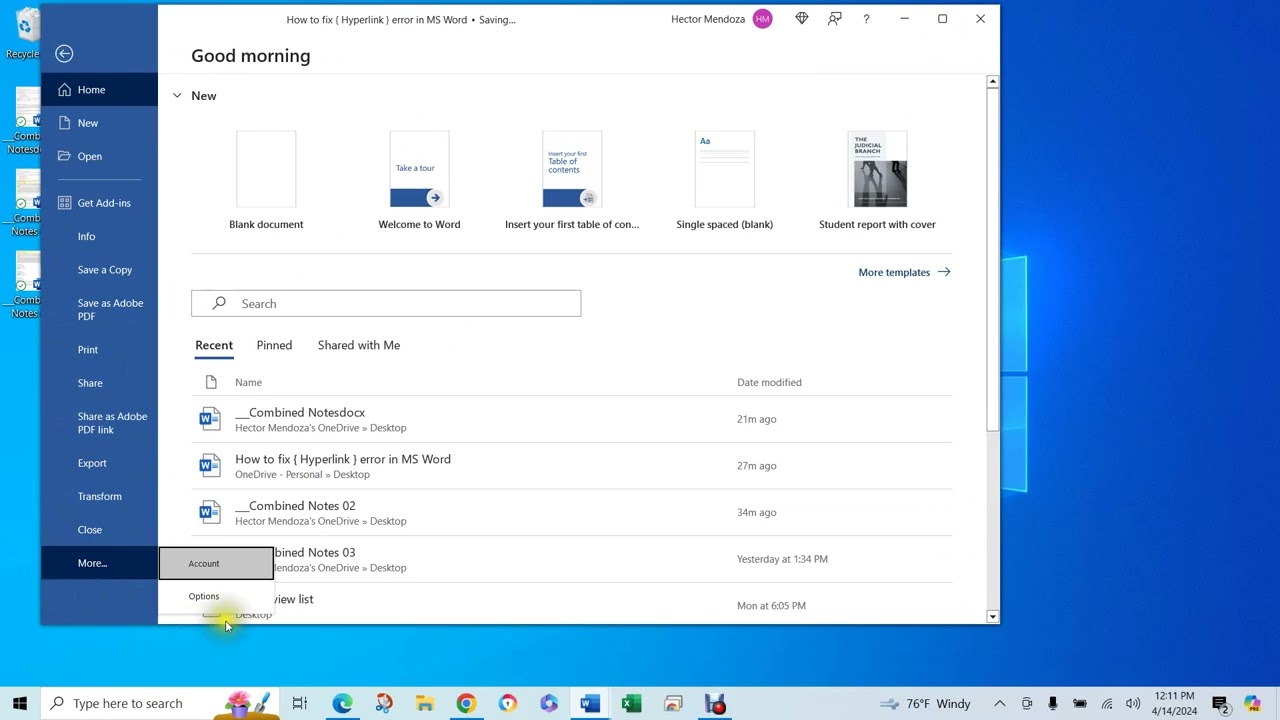This screenshot has height=720, width=1280.
Task: Click the microphone tray icon
Action: (x=1053, y=703)
